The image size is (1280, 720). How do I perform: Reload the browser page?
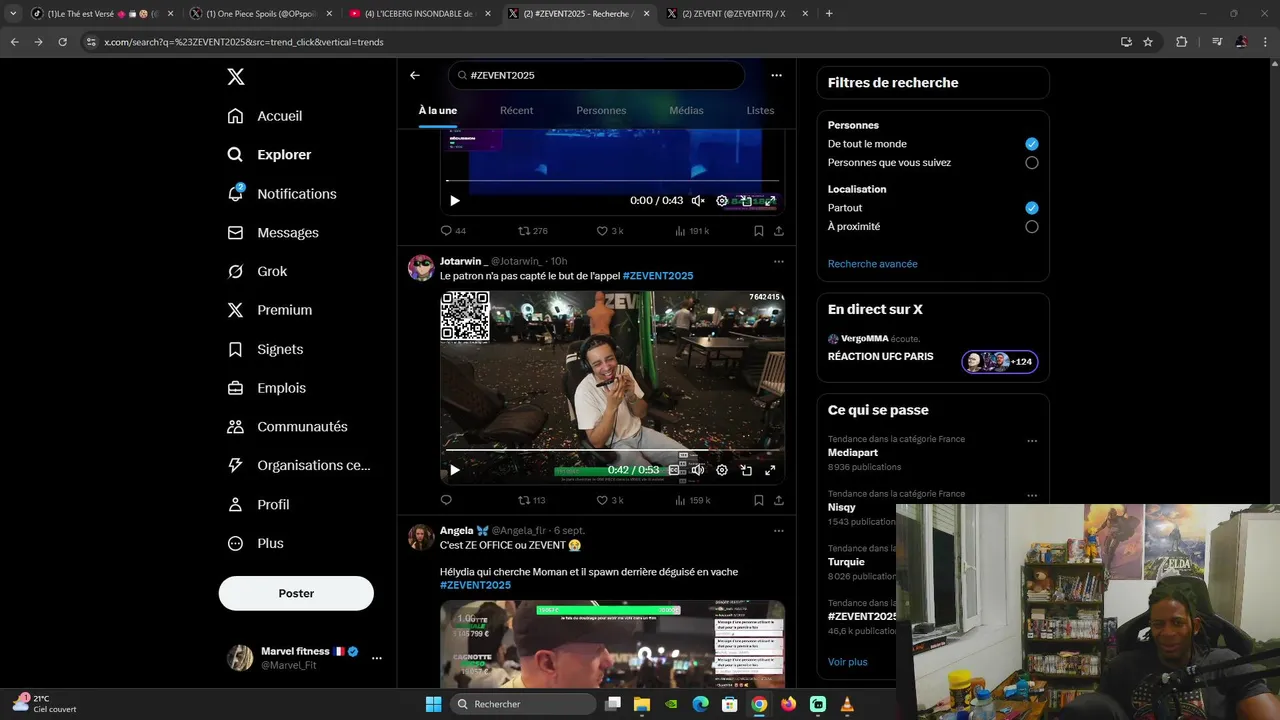point(62,42)
